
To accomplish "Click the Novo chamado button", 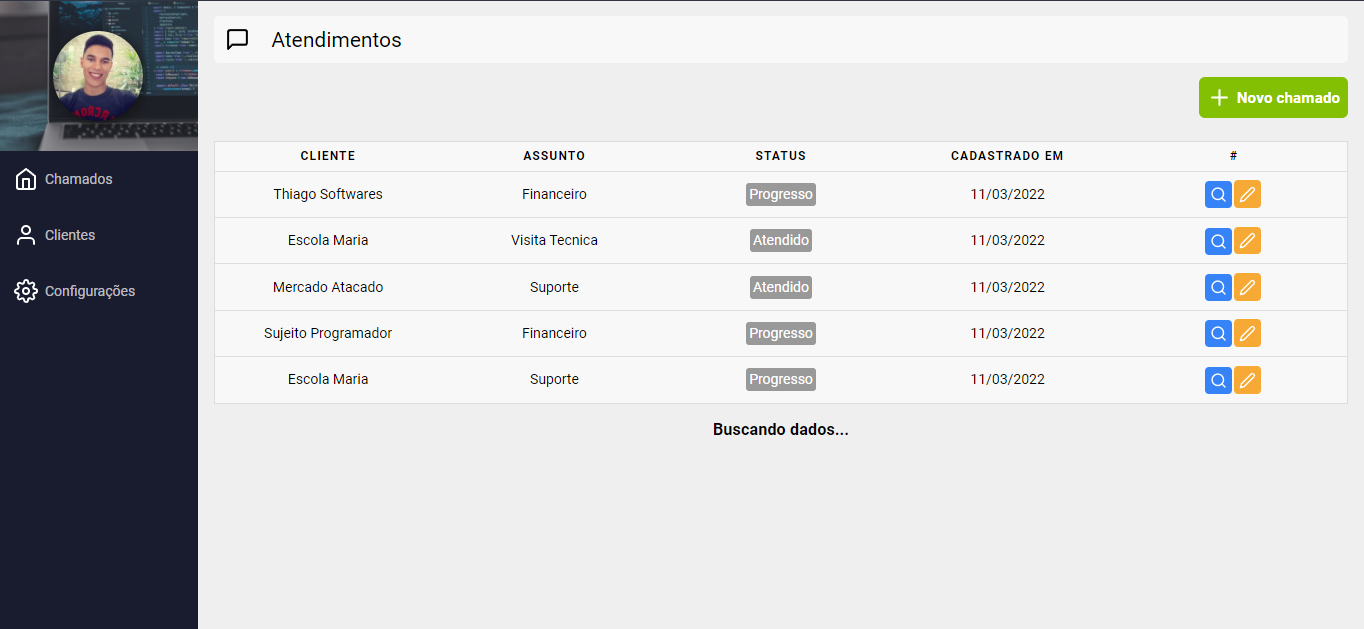I will (x=1273, y=98).
